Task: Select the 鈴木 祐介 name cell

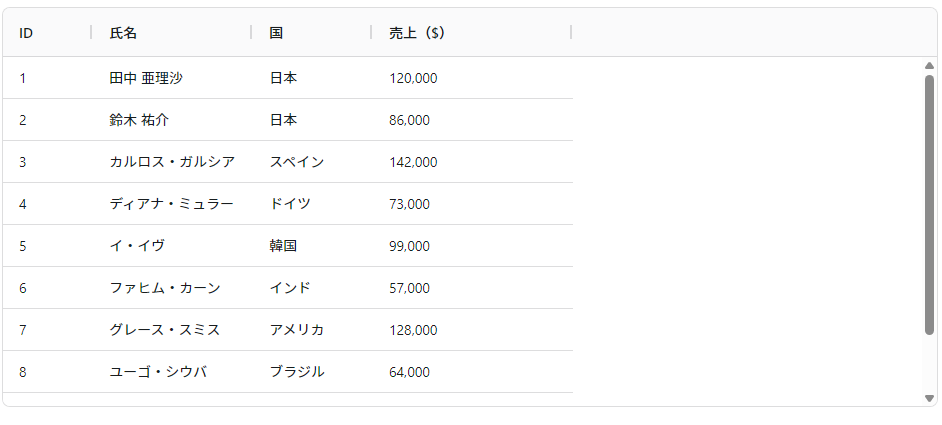Action: click(x=171, y=120)
